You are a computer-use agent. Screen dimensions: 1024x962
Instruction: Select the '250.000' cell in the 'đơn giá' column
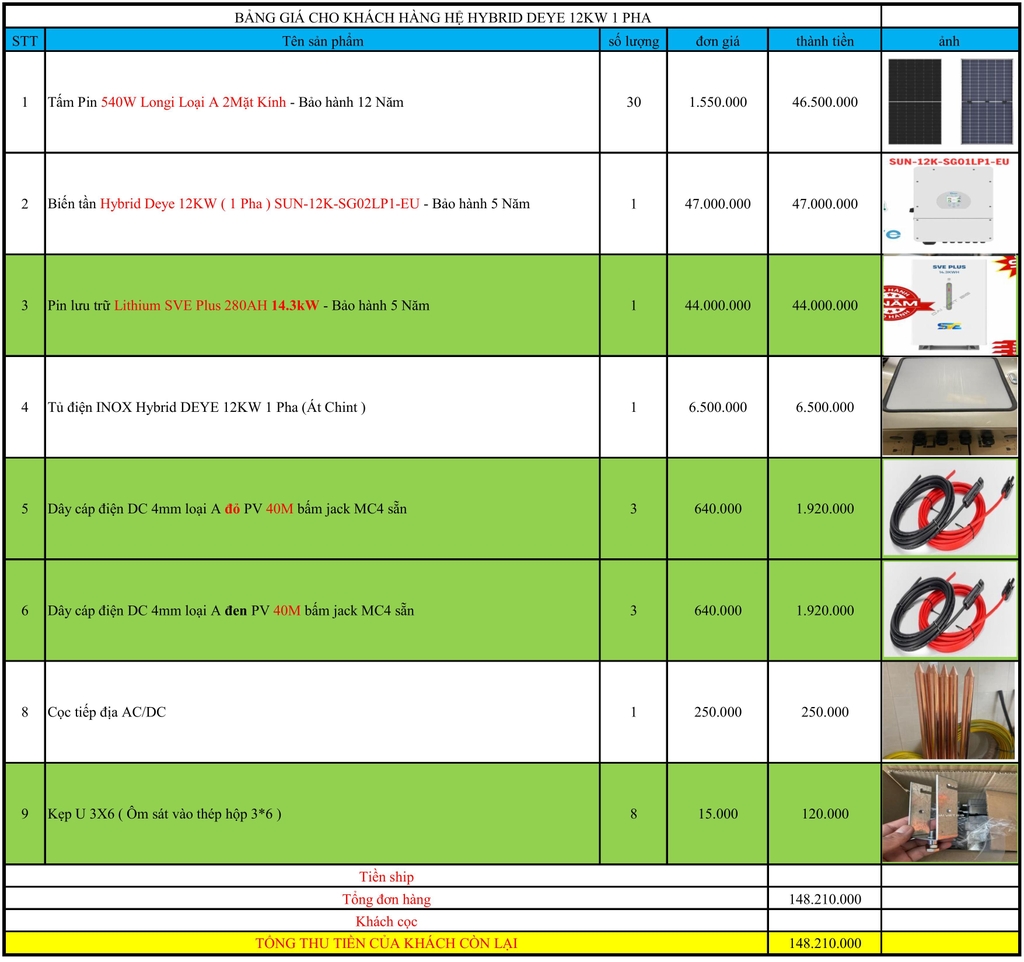(718, 712)
